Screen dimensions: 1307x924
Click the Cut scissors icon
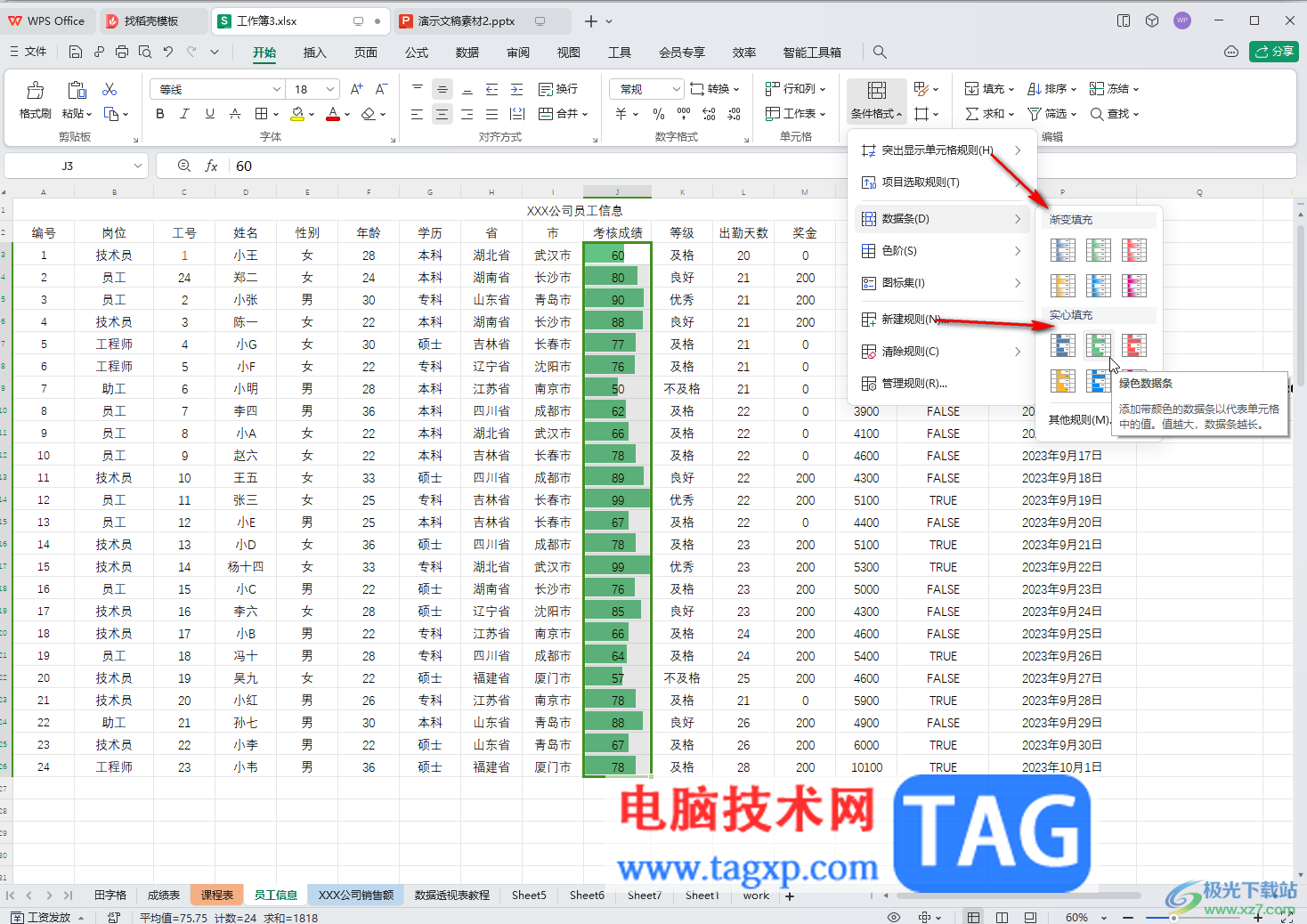(110, 89)
